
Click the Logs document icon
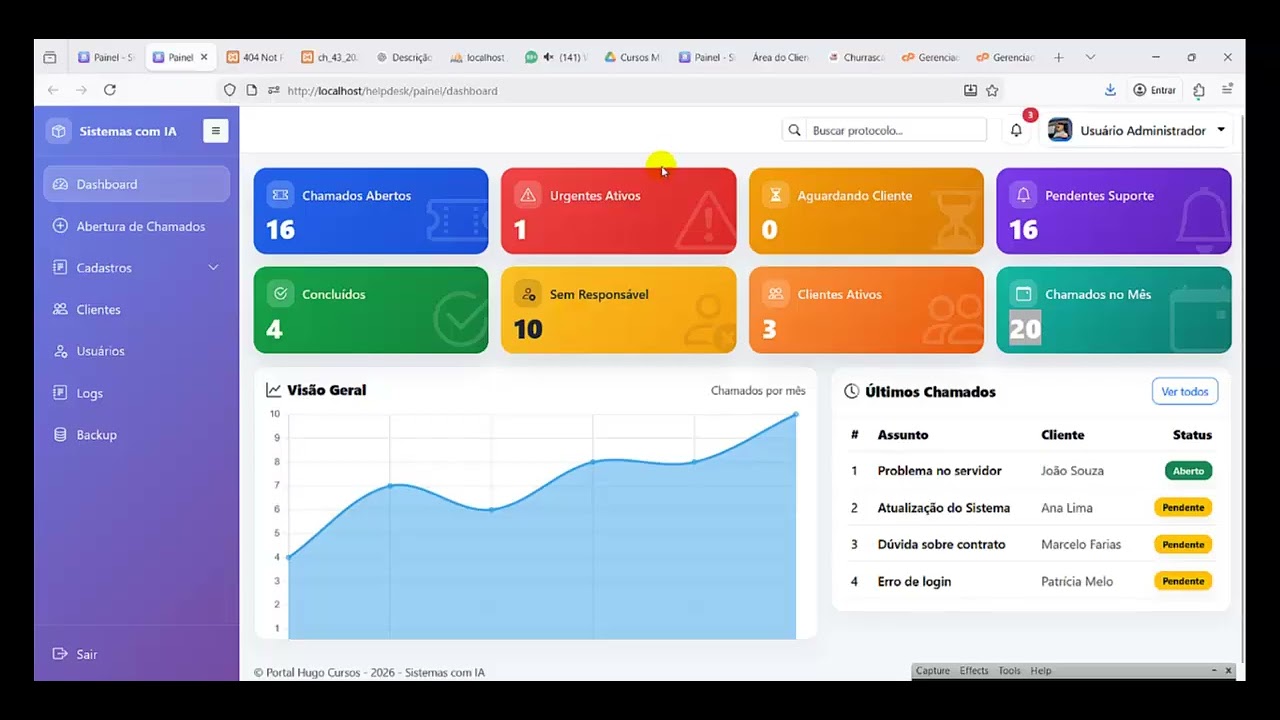click(60, 393)
